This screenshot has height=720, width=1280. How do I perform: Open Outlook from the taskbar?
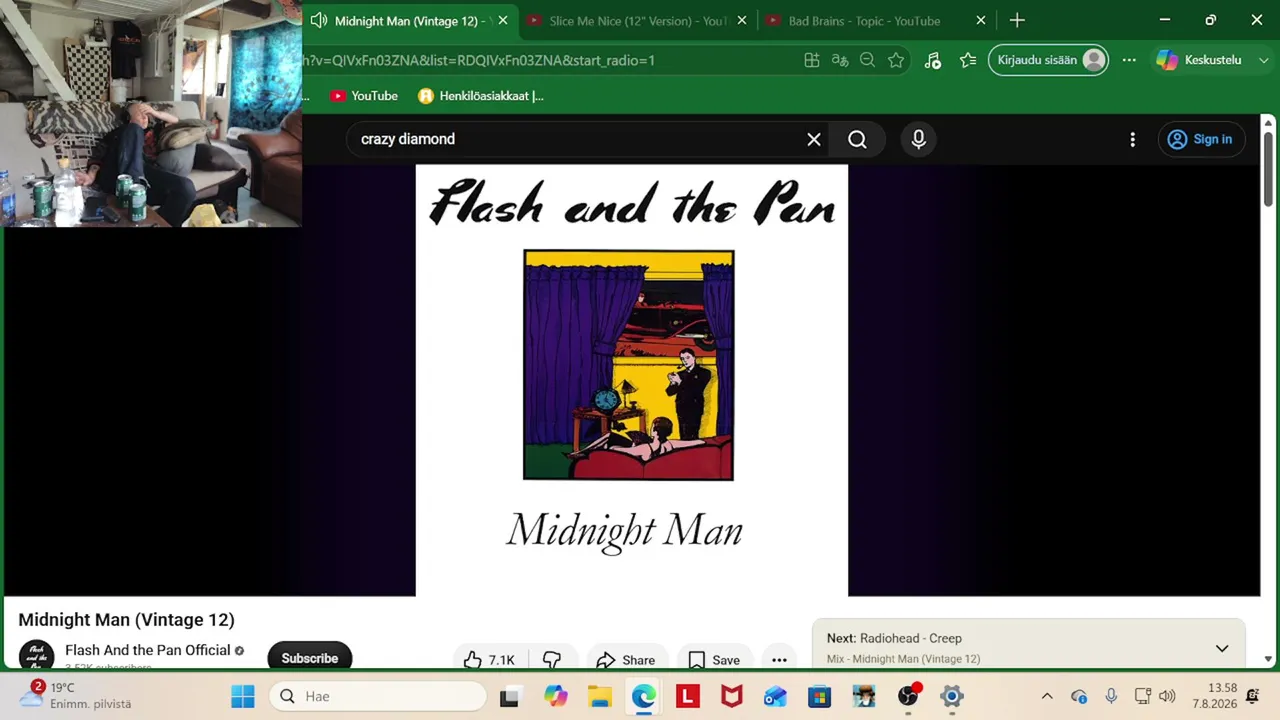pyautogui.click(x=776, y=696)
